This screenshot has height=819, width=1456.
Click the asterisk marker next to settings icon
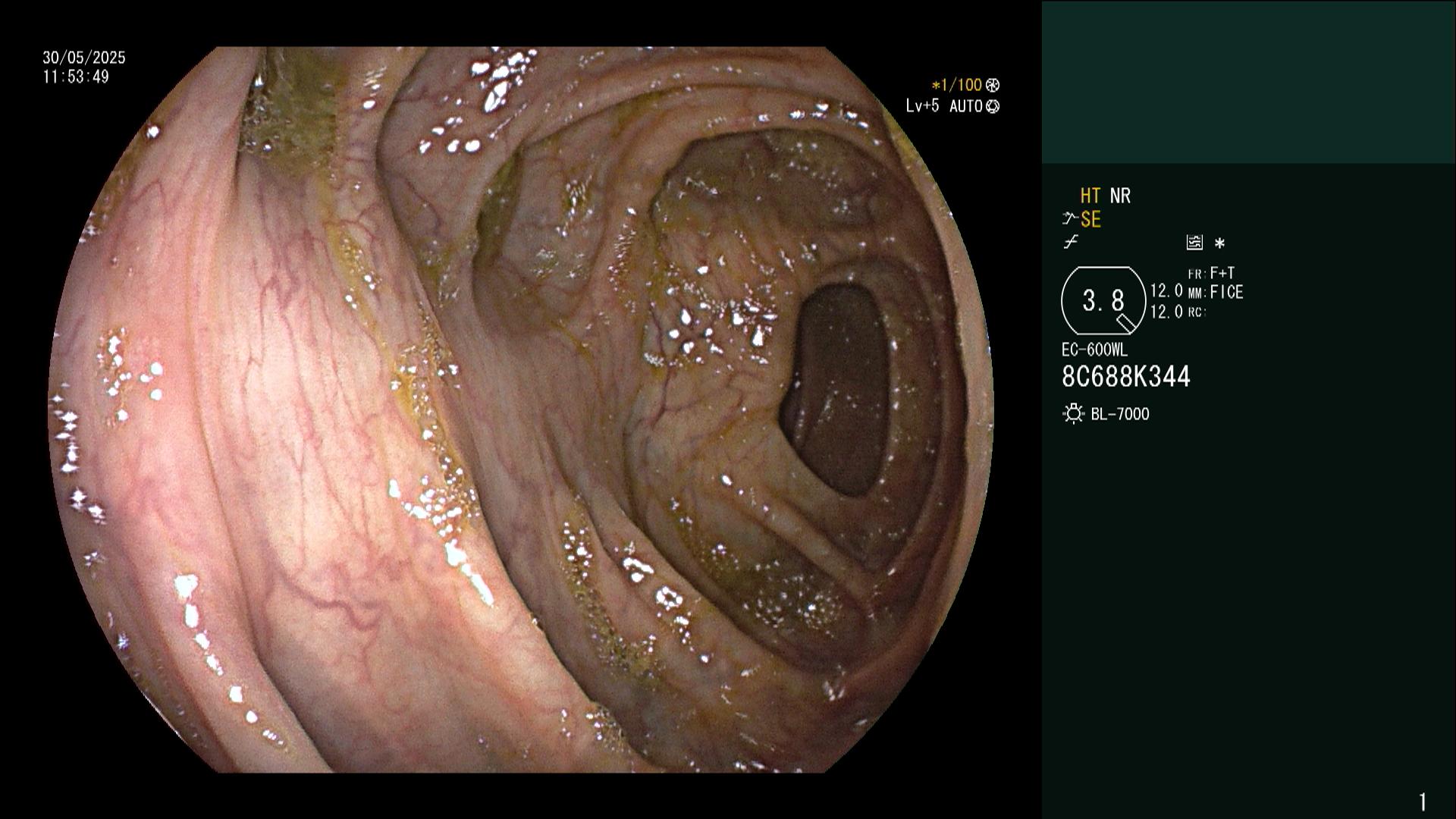[1219, 243]
